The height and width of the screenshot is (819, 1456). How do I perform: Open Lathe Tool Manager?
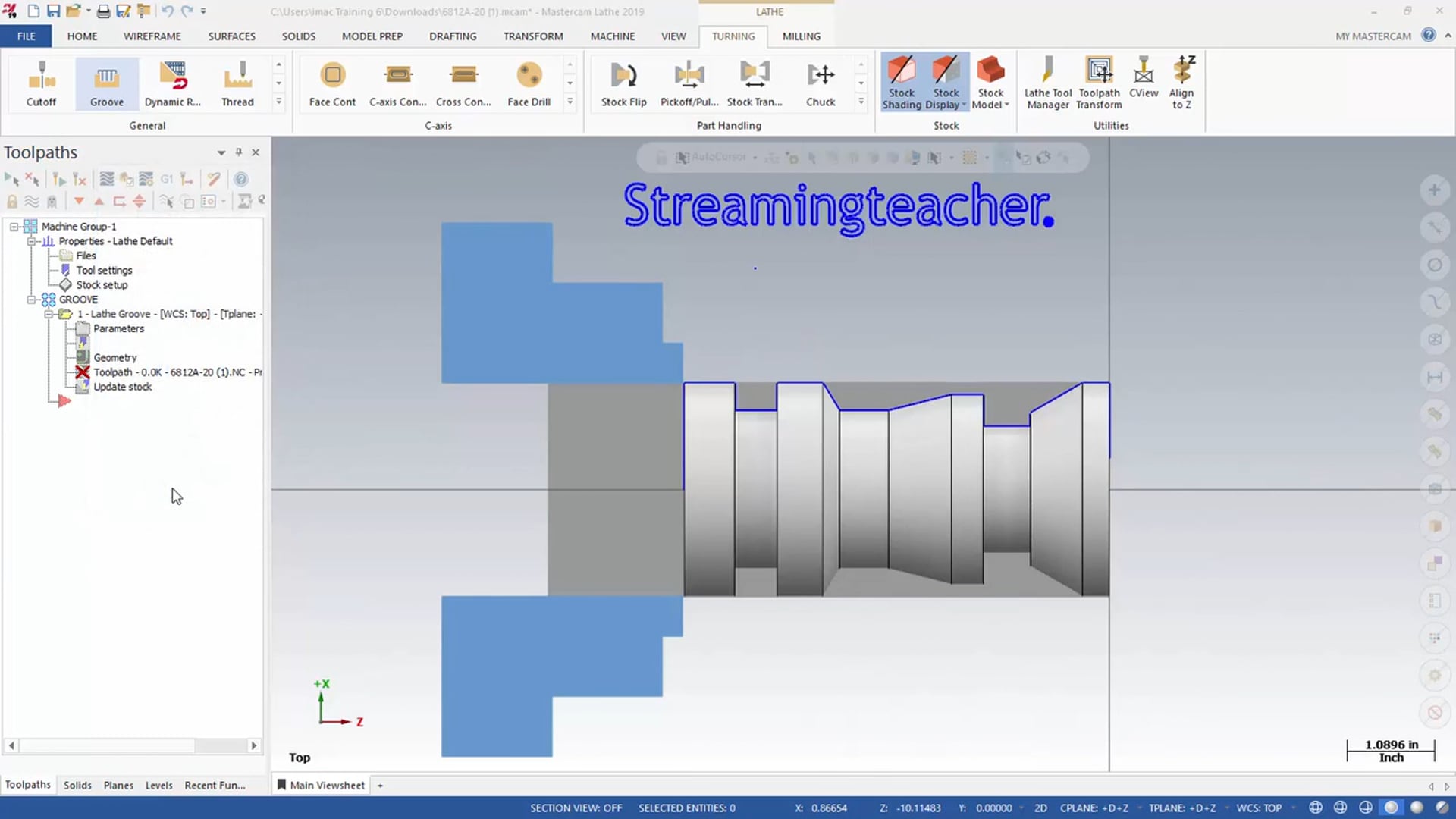tap(1048, 82)
